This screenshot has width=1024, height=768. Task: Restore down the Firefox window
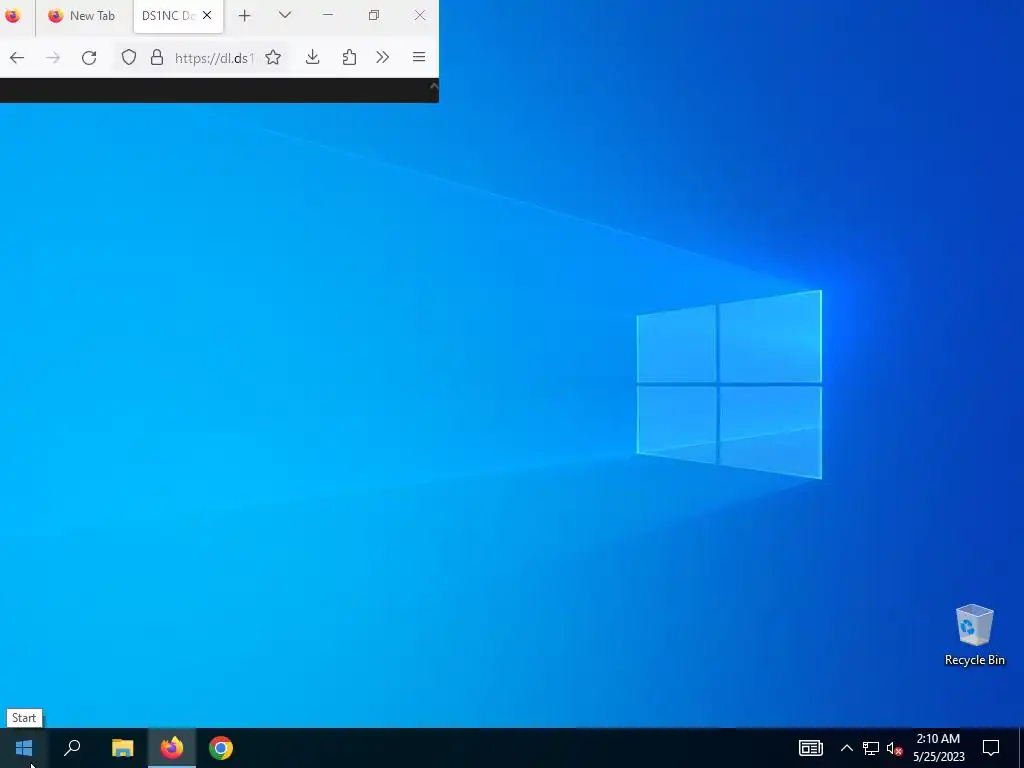click(374, 15)
